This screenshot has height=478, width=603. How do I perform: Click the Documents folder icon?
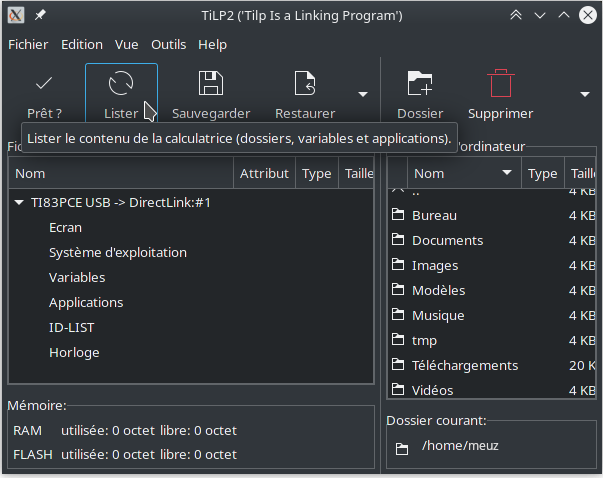(398, 240)
